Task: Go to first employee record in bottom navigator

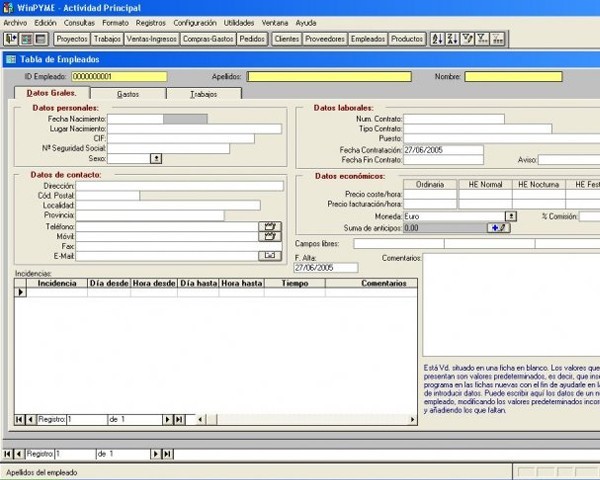Action: [x=7, y=454]
